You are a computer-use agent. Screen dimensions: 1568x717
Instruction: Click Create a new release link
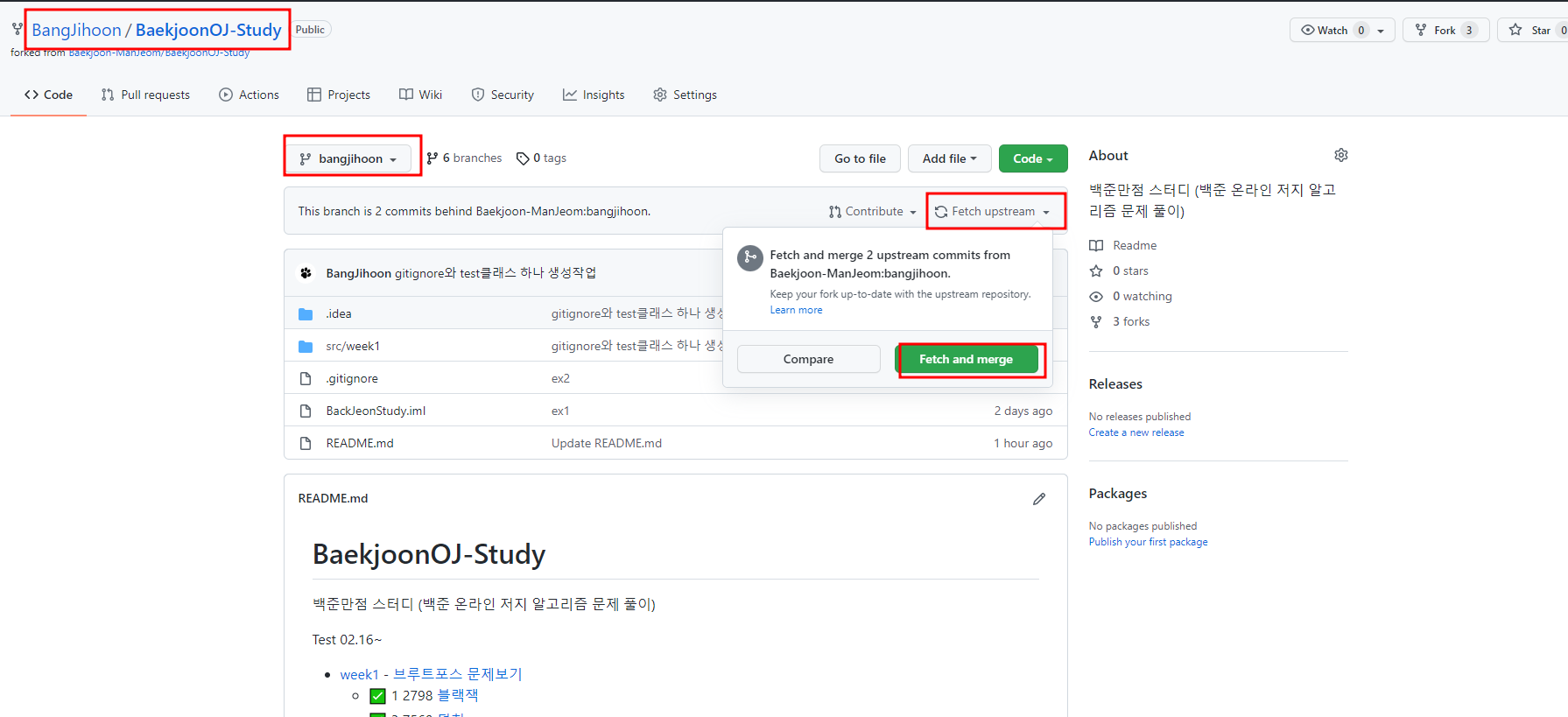point(1136,432)
